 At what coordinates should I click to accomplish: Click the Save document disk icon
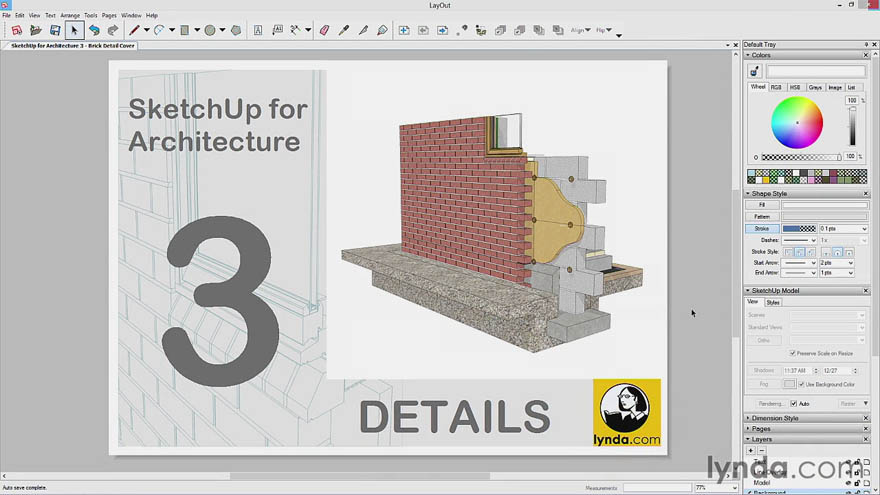click(x=54, y=30)
